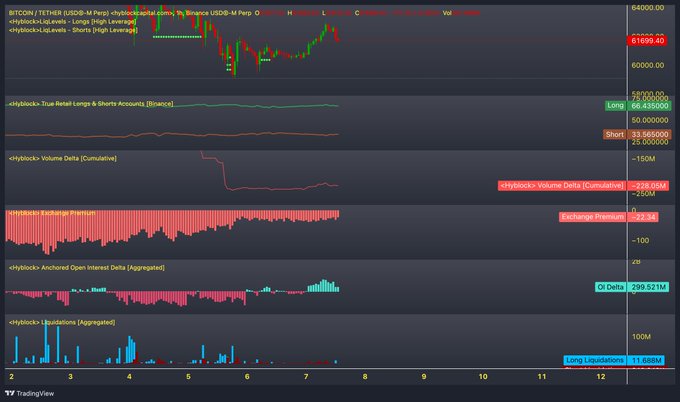This screenshot has height=402, width=680.
Task: Click date 10 on the time axis
Action: [483, 376]
